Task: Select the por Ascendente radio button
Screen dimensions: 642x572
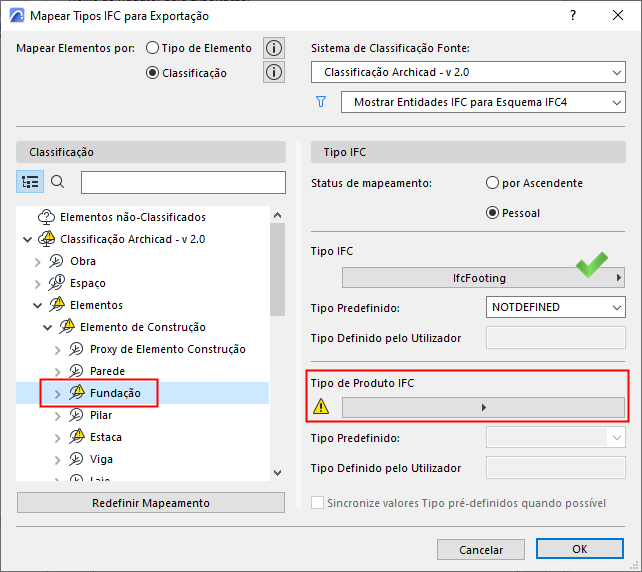Action: click(492, 183)
